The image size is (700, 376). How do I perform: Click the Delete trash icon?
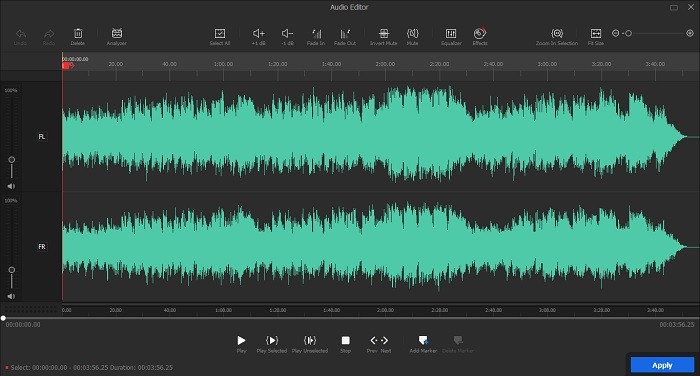pyautogui.click(x=78, y=33)
